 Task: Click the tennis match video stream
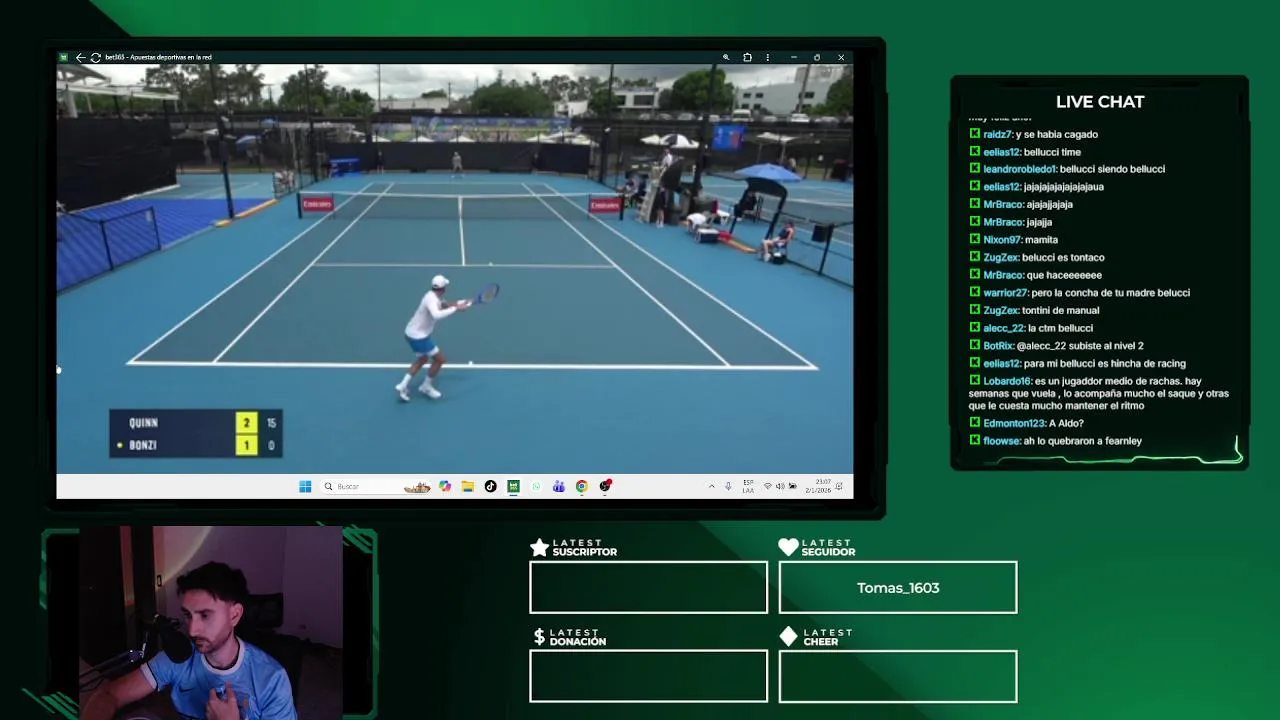pos(455,269)
